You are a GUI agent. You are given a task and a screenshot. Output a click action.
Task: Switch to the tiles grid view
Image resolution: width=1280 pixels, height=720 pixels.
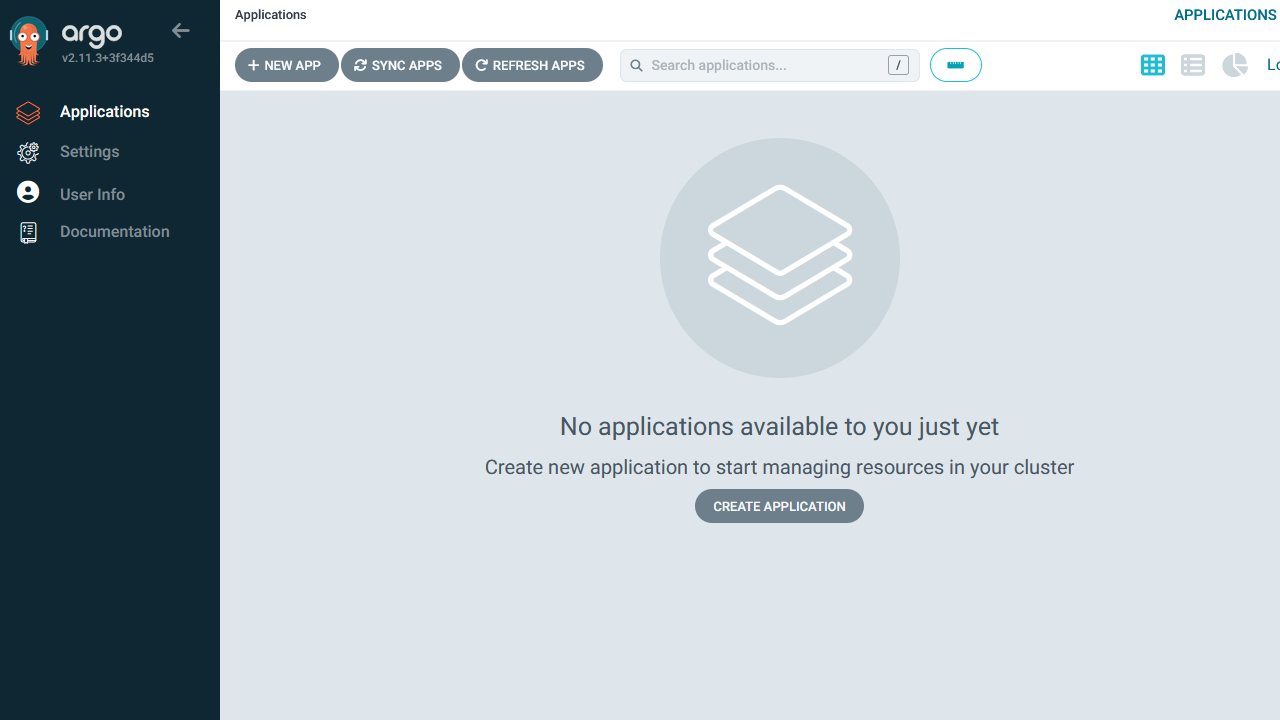pyautogui.click(x=1152, y=65)
